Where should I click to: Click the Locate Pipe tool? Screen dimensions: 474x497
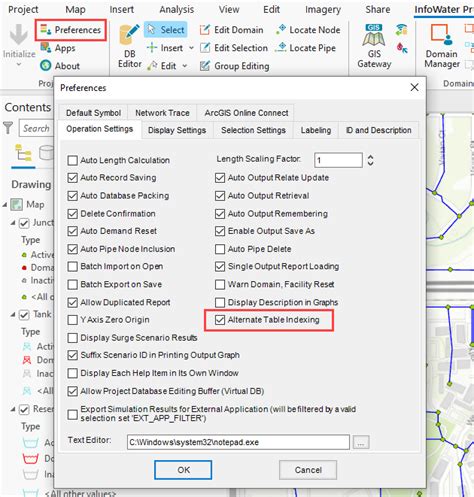pyautogui.click(x=305, y=48)
